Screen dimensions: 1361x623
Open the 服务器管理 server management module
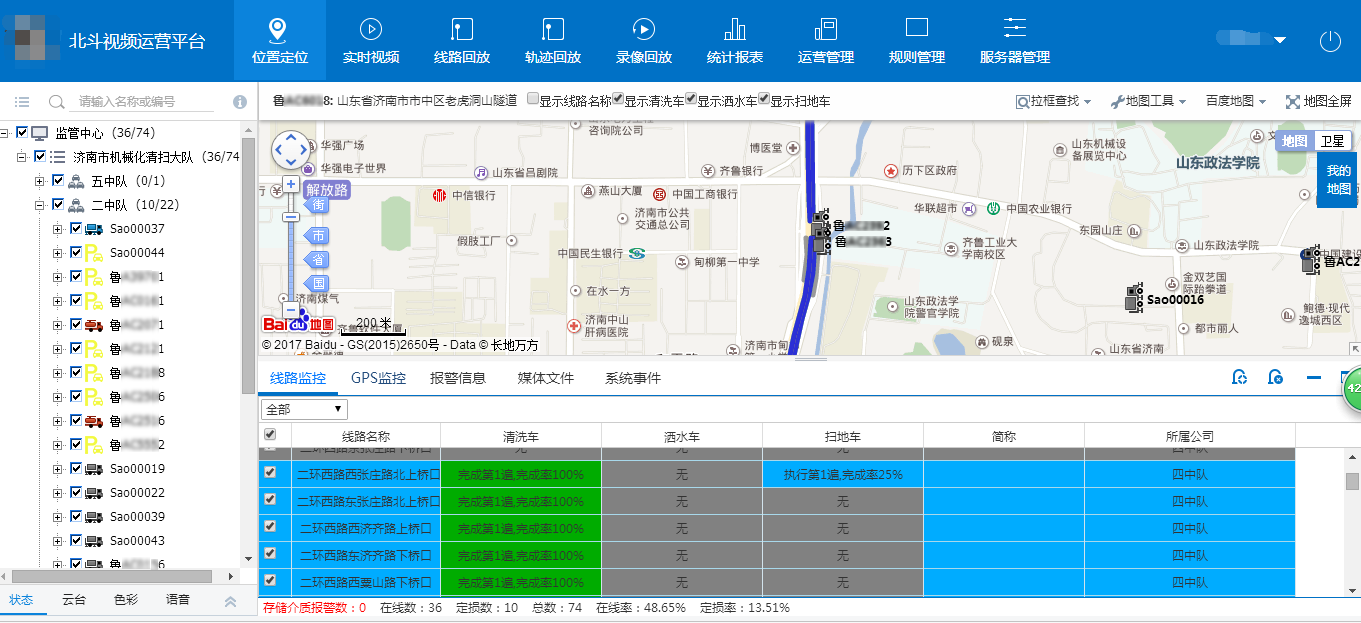coord(1014,40)
